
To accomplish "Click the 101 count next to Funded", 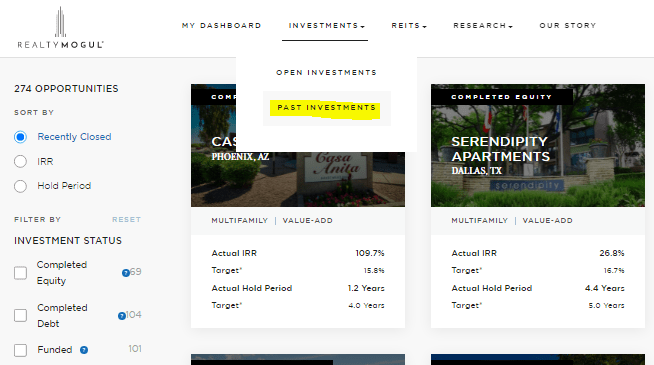I will 135,349.
